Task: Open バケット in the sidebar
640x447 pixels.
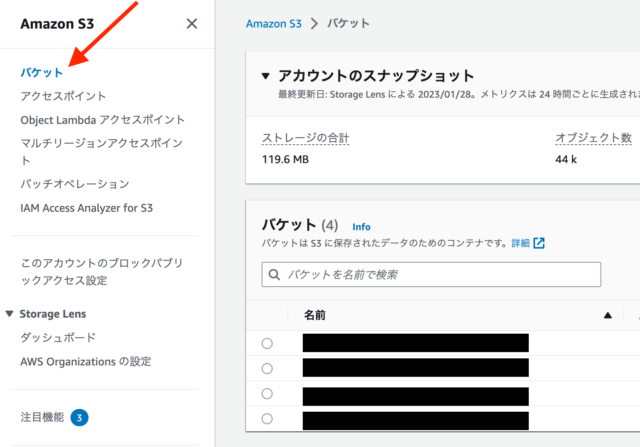Action: [42, 72]
